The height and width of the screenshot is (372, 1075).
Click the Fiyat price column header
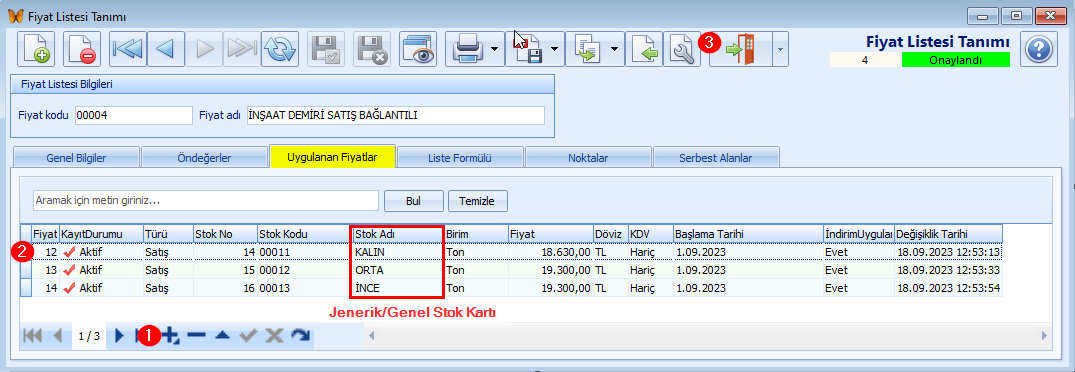[550, 234]
